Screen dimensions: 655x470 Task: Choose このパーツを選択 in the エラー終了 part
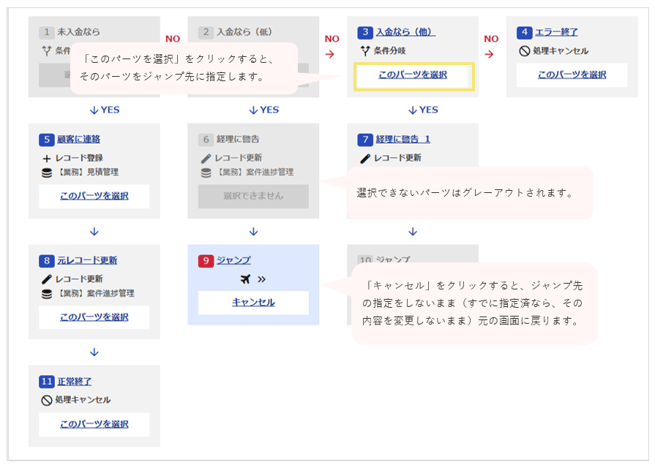pos(572,75)
